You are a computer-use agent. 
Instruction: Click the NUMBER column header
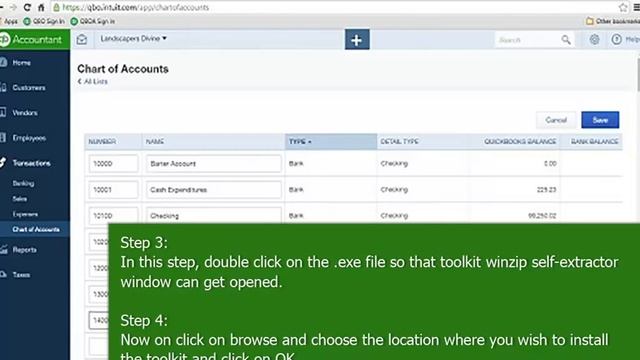(102, 142)
